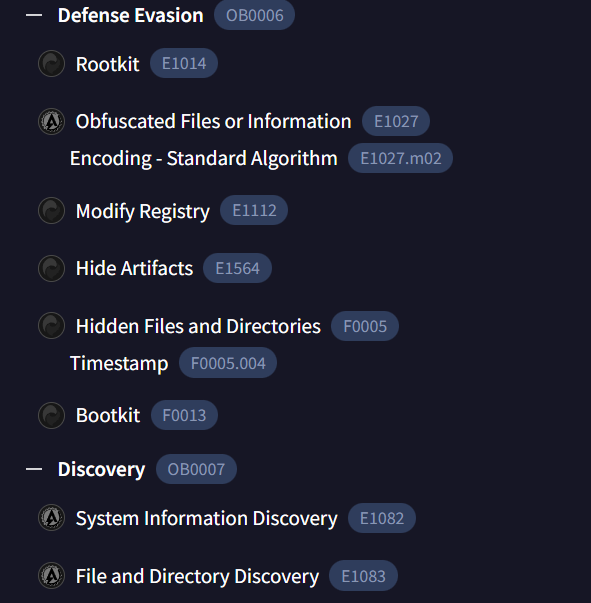Click the icon beside Rootkit
The image size is (591, 603).
[52, 63]
